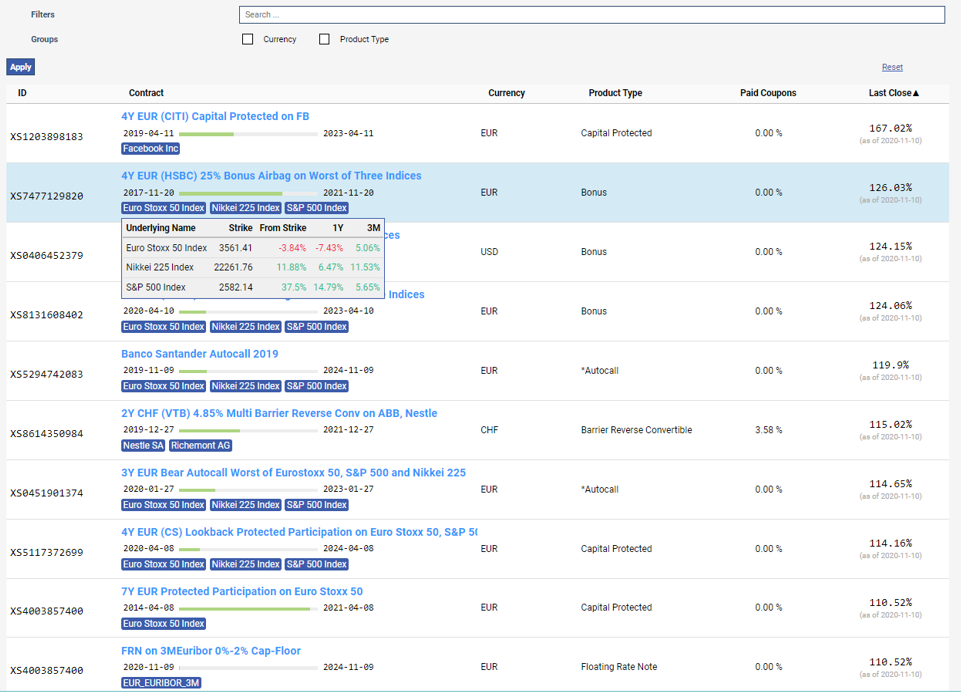Select the Facebook Inc underlying tag
This screenshot has width=961, height=692.
(151, 149)
